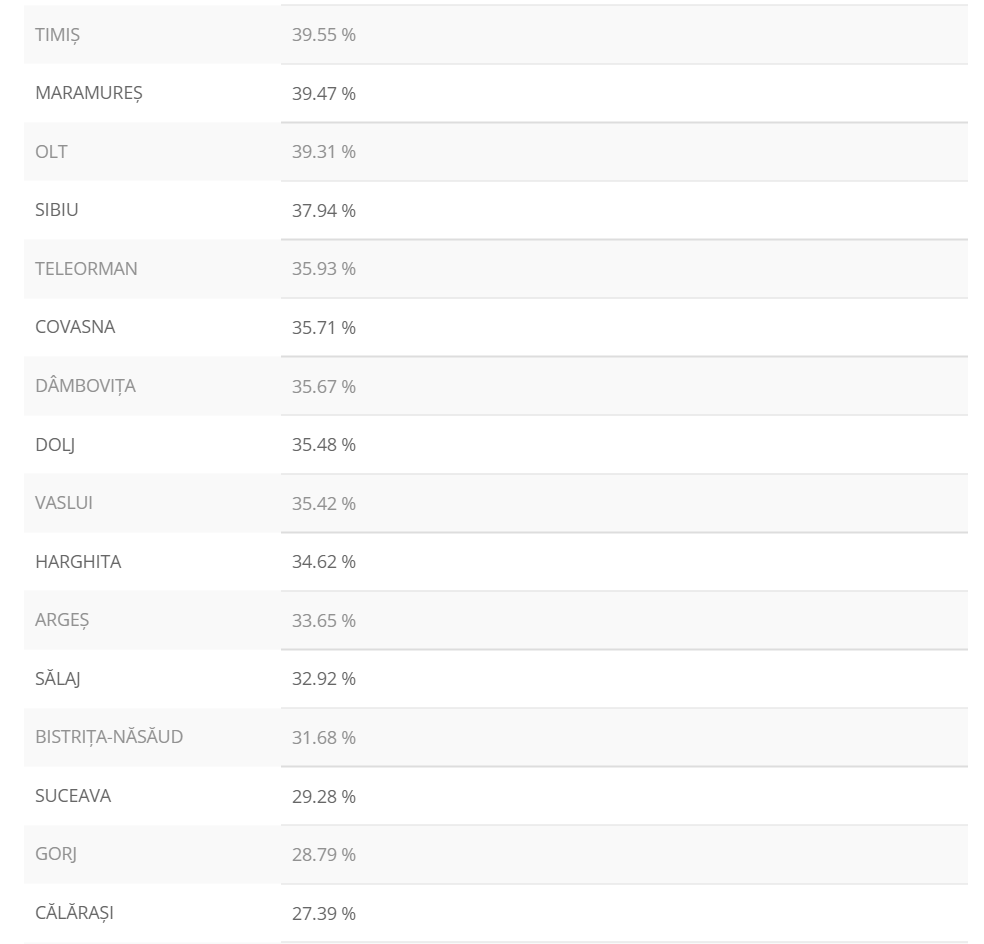
Task: Click the VASLUI county cell
Action: [x=64, y=503]
